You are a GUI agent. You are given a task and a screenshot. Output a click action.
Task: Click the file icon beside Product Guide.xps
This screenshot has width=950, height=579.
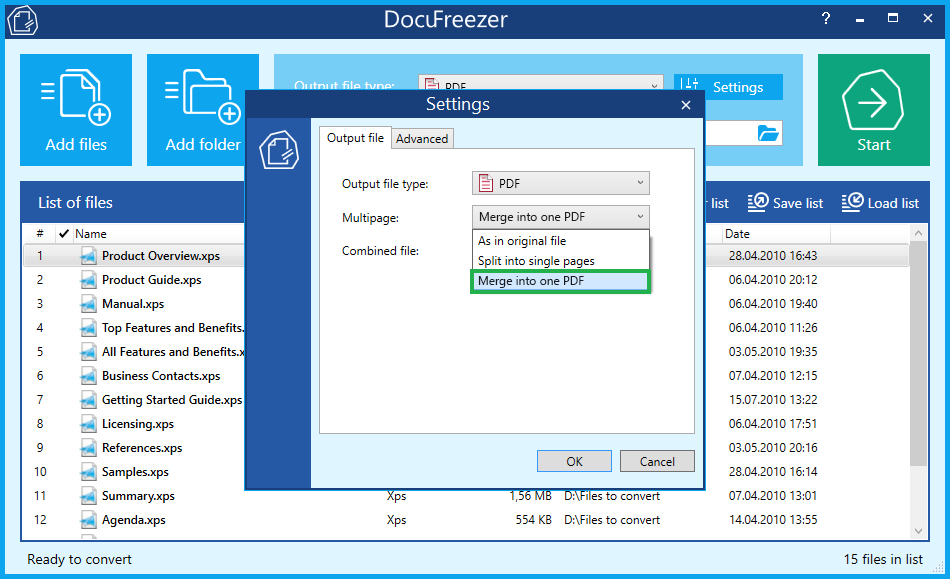[88, 280]
